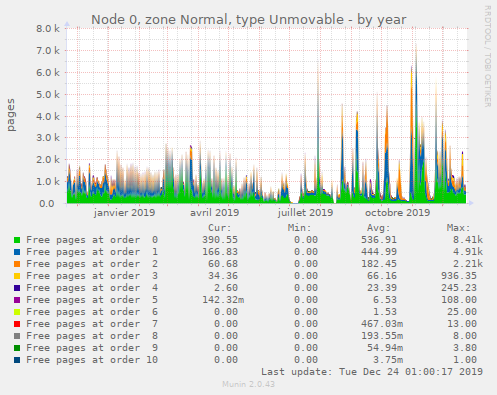The width and height of the screenshot is (497, 395).
Task: Click average value 3.75m
Action: tap(388, 360)
